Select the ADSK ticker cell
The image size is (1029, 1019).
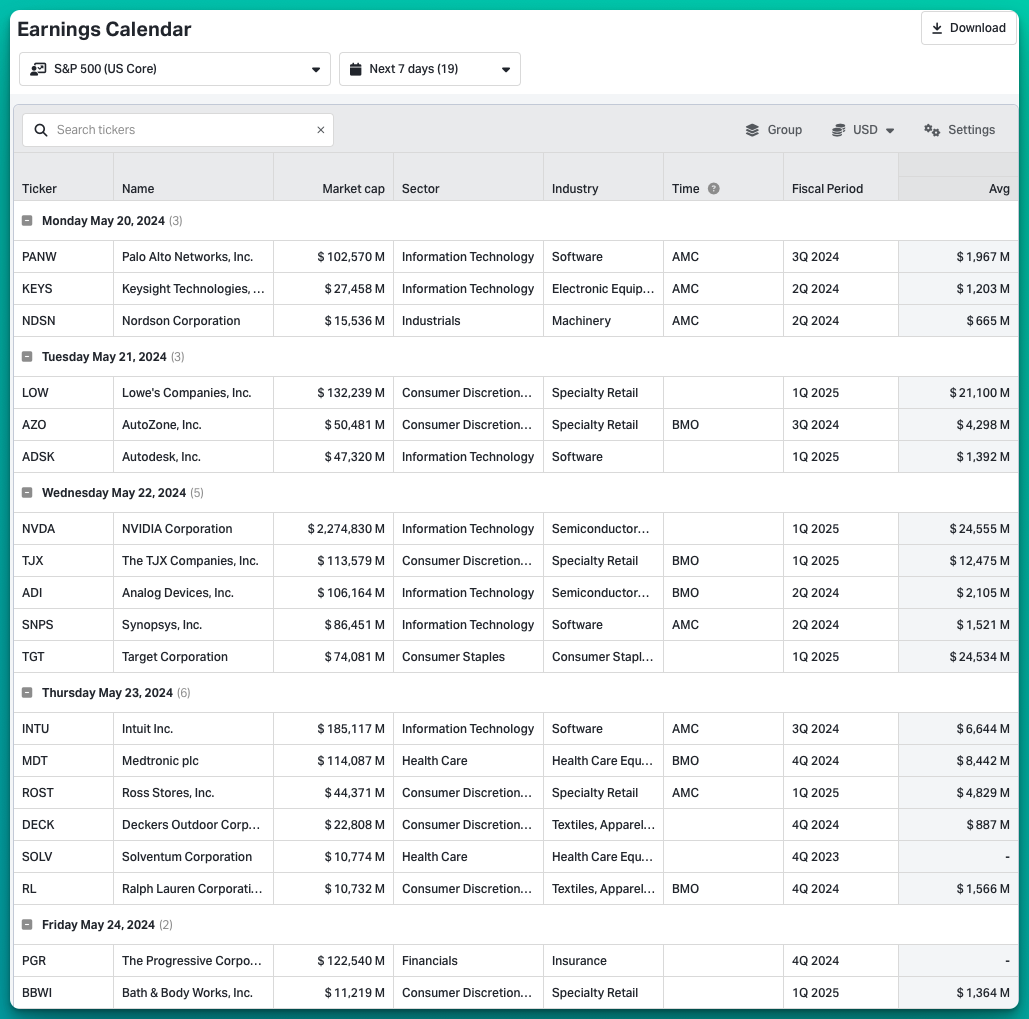pos(64,457)
